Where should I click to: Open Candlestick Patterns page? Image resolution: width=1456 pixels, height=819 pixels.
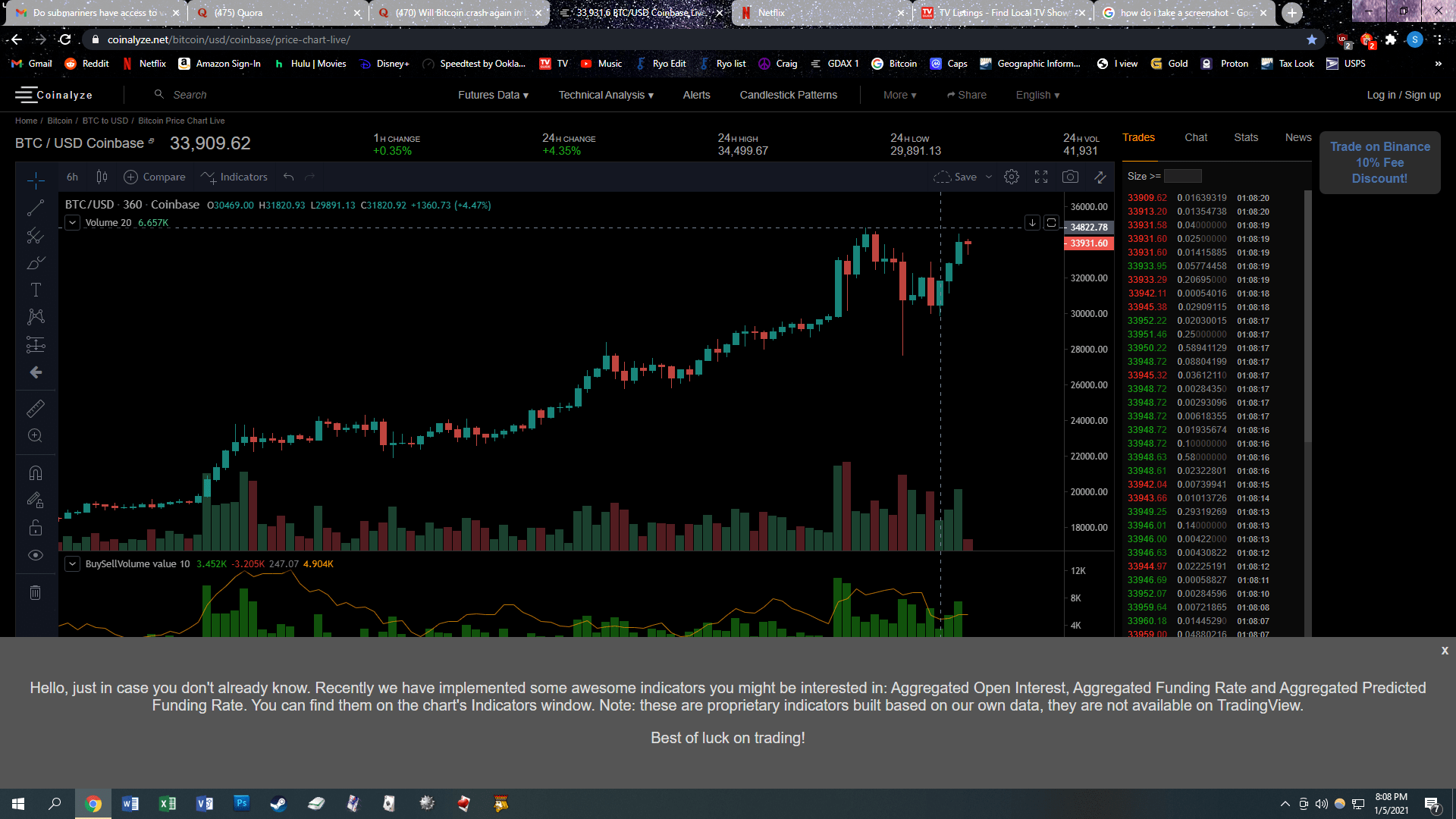[789, 95]
